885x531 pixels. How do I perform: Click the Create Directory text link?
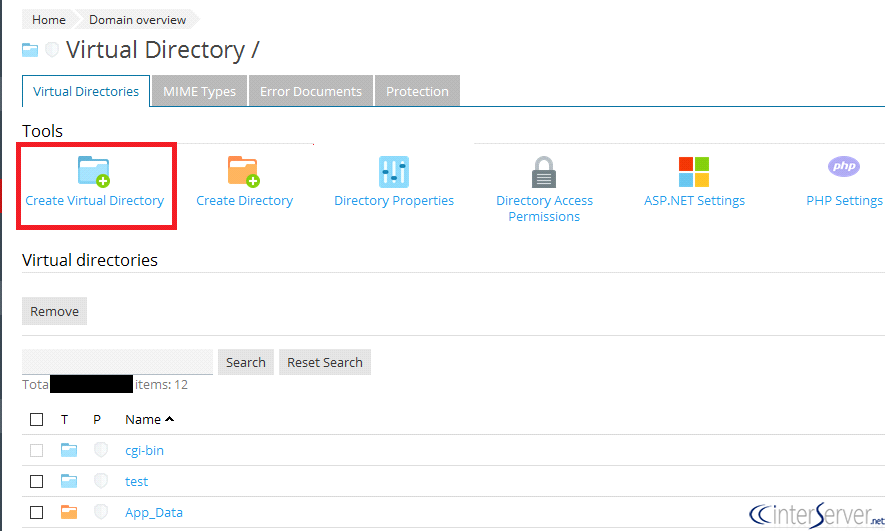(244, 201)
